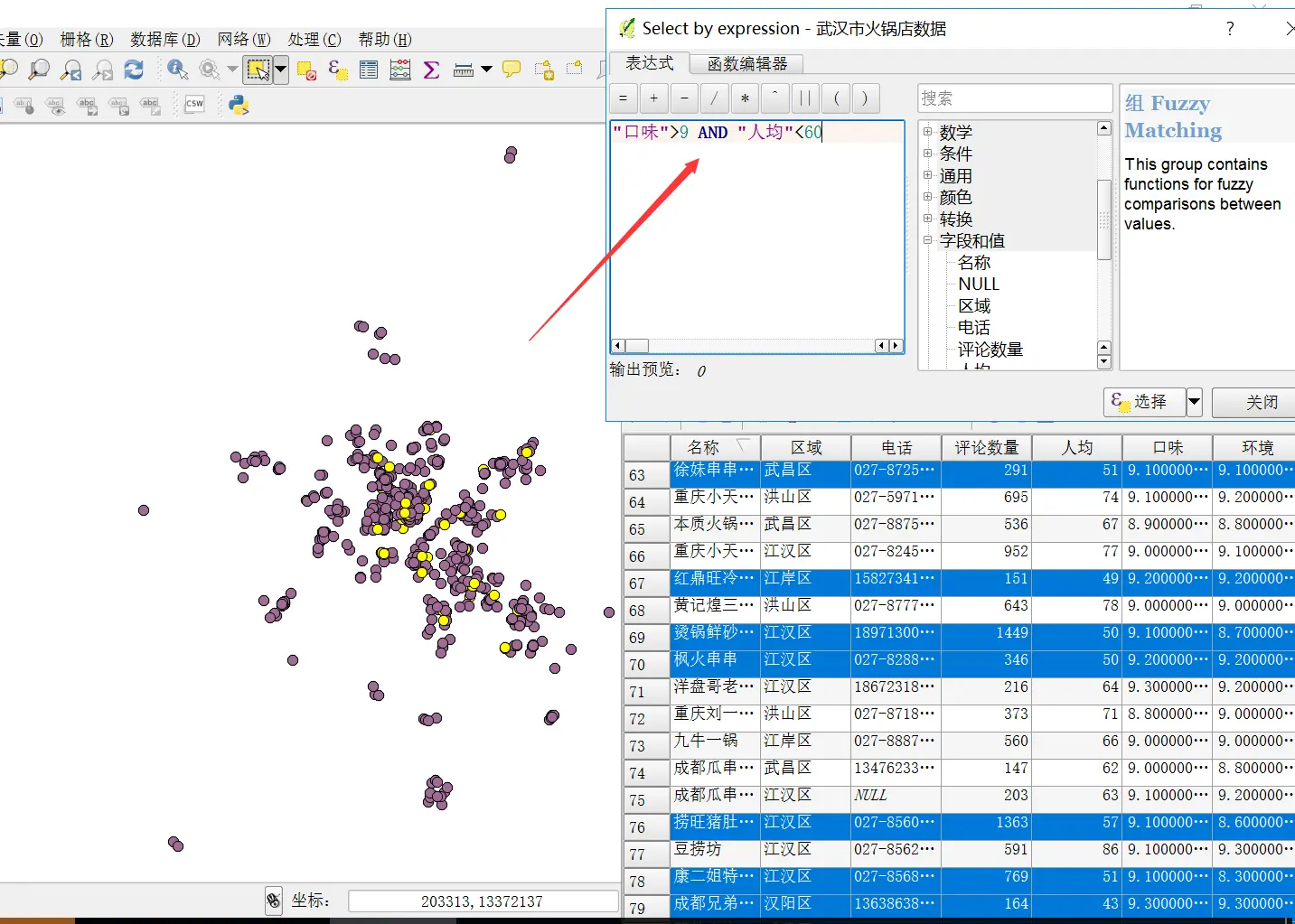The height and width of the screenshot is (924, 1295).
Task: Open Select by Expression tool icon
Action: (338, 70)
